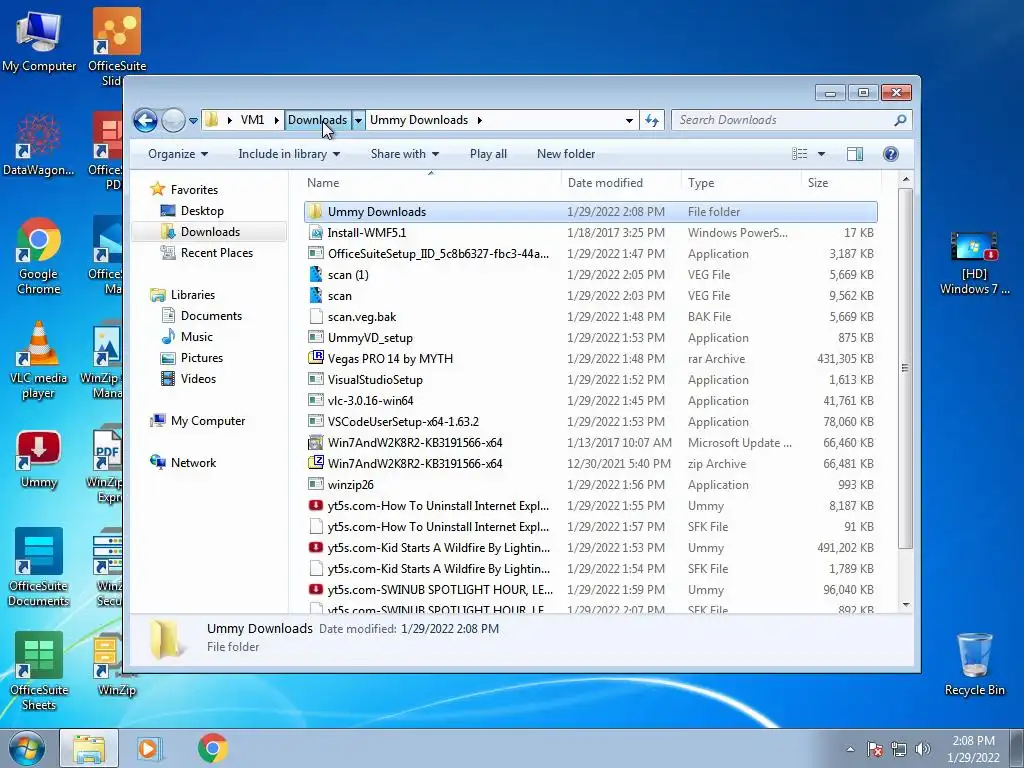Open the Ummy desktop shortcut

[39, 460]
